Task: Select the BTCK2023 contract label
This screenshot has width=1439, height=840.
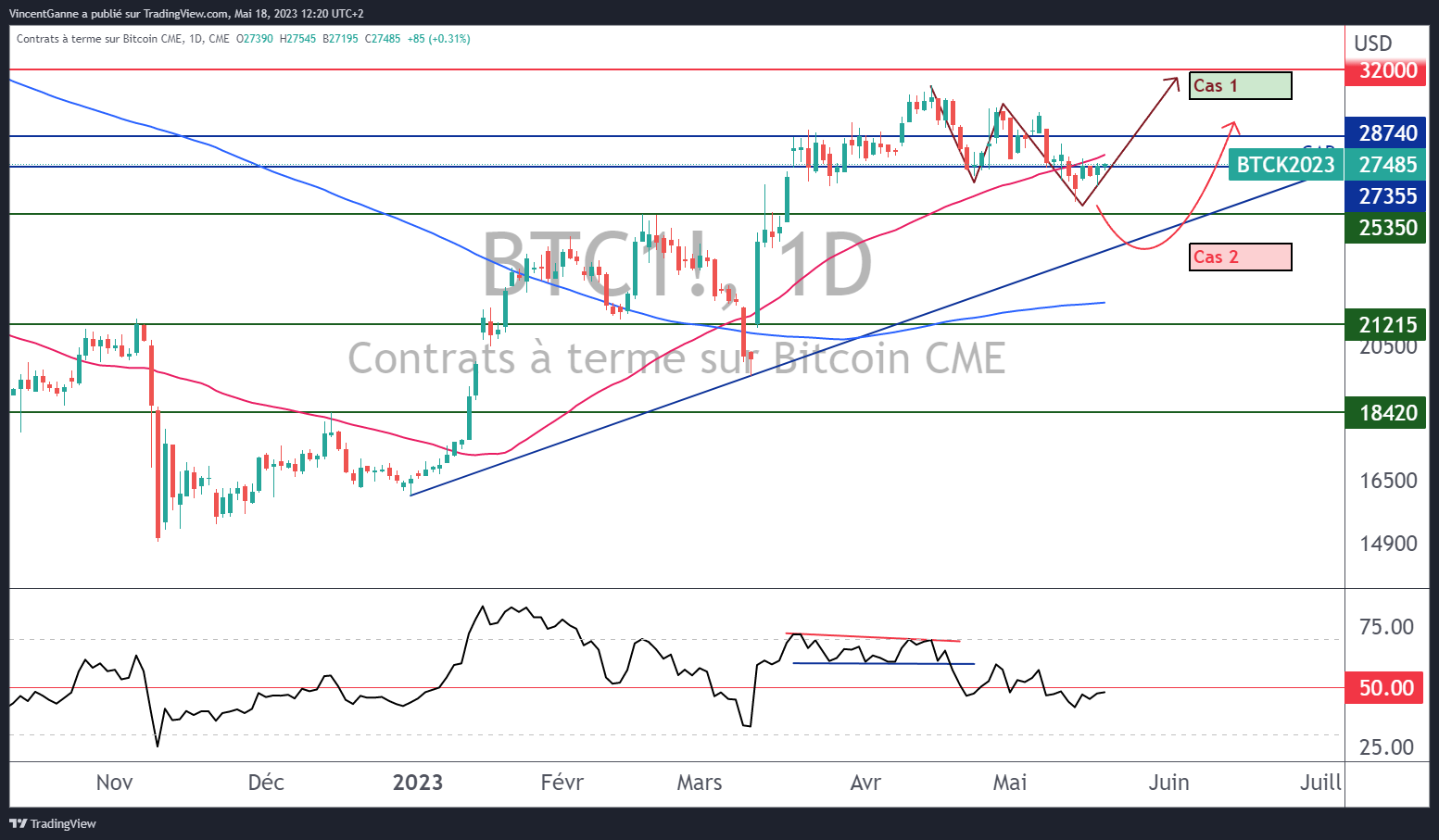Action: (1285, 165)
